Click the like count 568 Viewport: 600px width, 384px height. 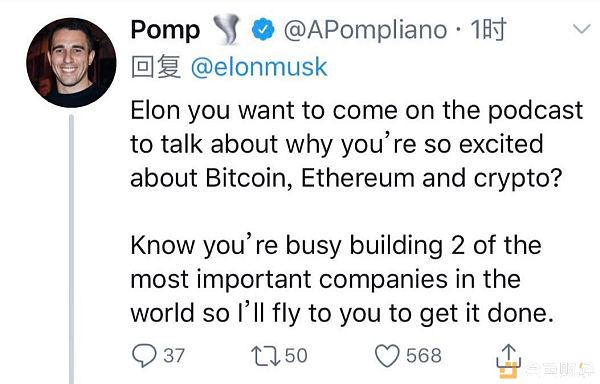(x=424, y=356)
